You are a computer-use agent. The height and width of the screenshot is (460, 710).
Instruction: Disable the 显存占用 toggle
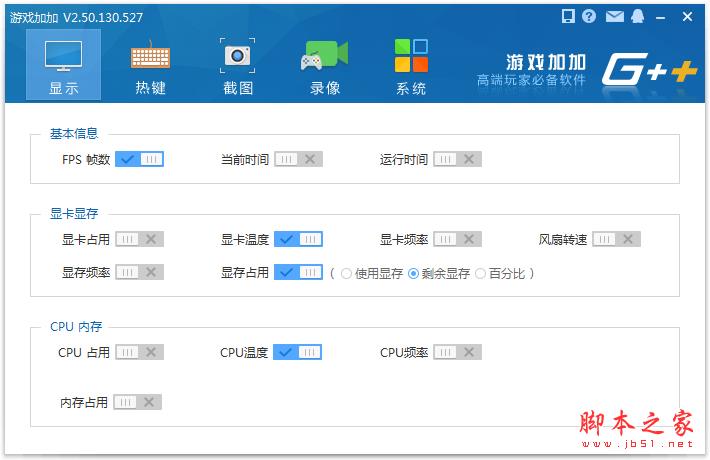point(298,272)
